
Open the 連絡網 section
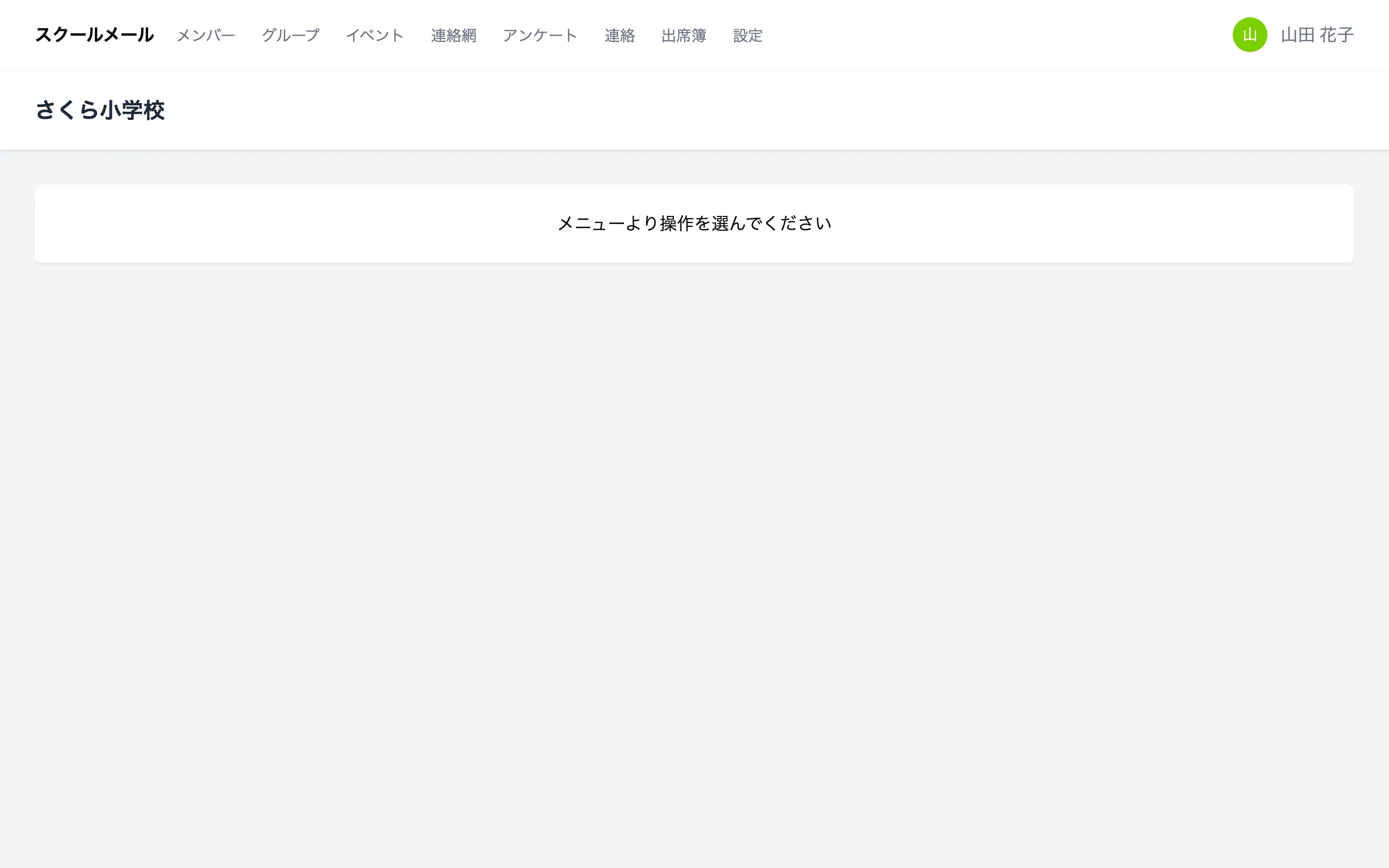[x=454, y=36]
